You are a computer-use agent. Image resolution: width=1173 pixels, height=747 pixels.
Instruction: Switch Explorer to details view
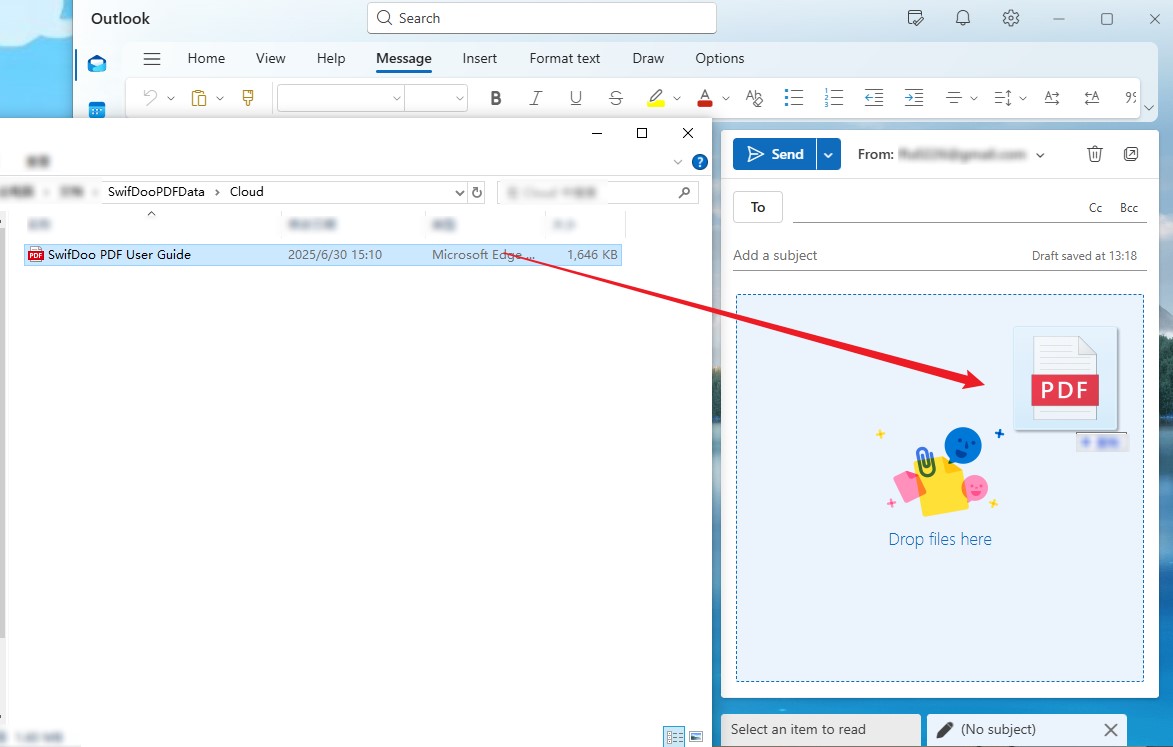(674, 737)
